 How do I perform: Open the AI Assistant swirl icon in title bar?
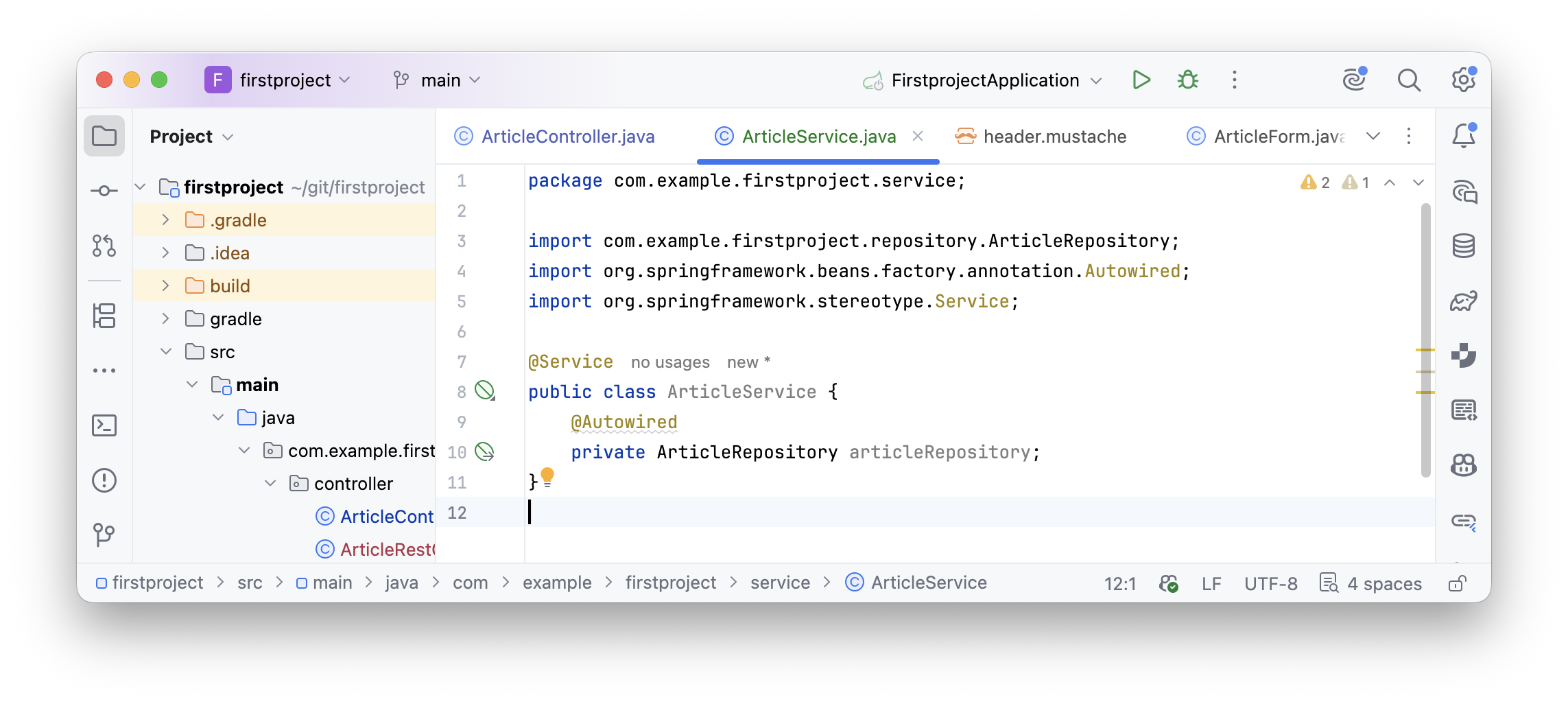pos(1355,80)
